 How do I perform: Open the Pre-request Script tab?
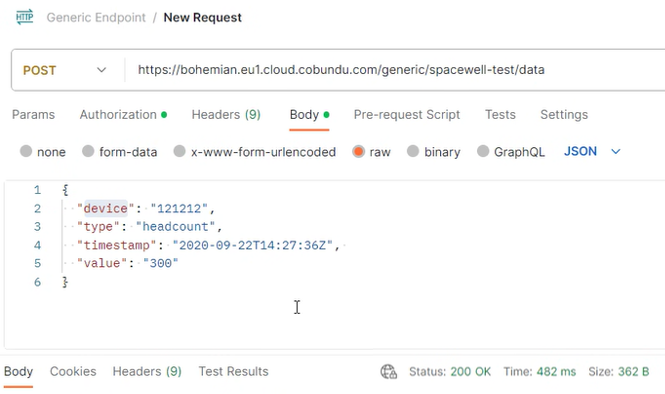(x=407, y=115)
